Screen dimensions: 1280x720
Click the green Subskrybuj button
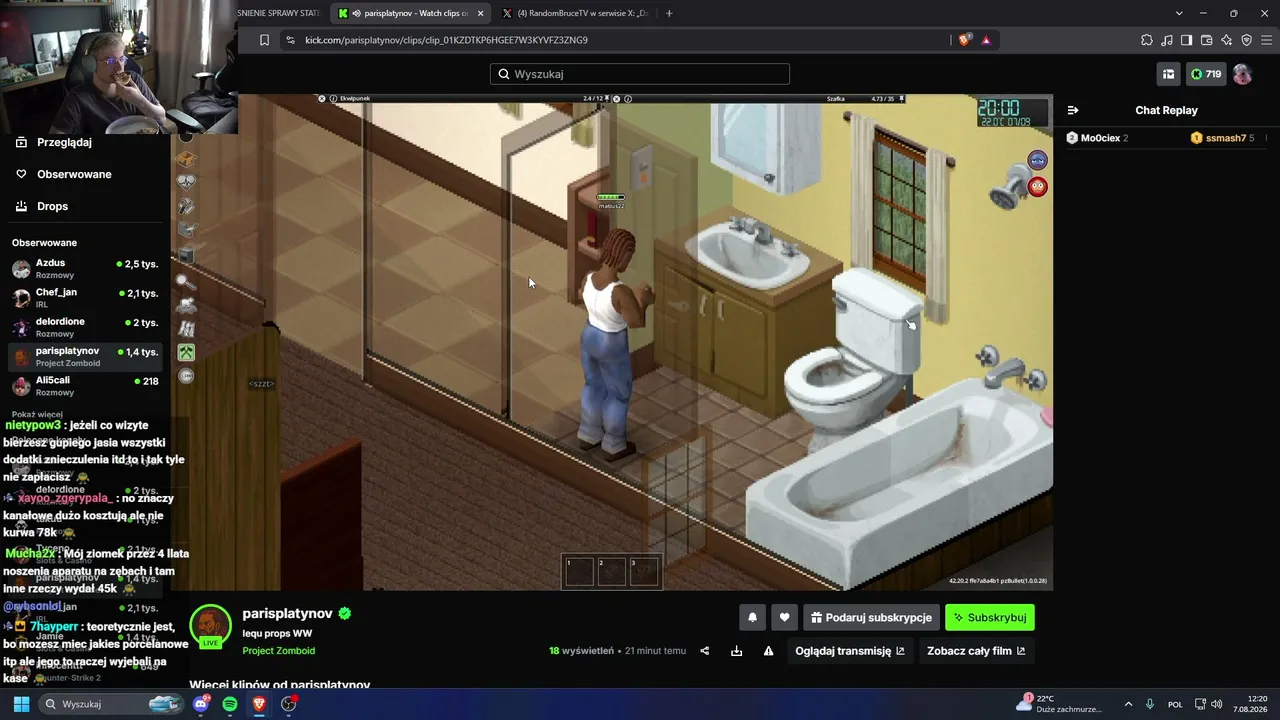pyautogui.click(x=990, y=617)
